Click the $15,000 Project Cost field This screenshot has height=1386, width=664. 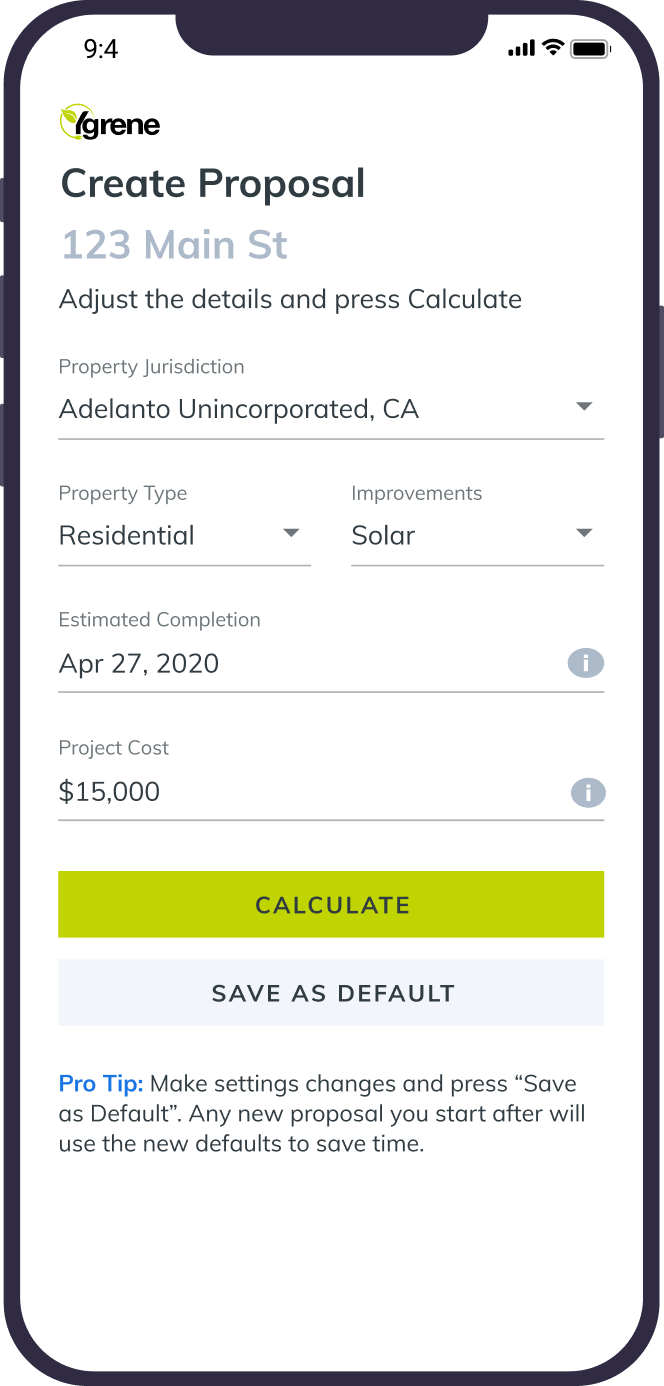[x=110, y=792]
